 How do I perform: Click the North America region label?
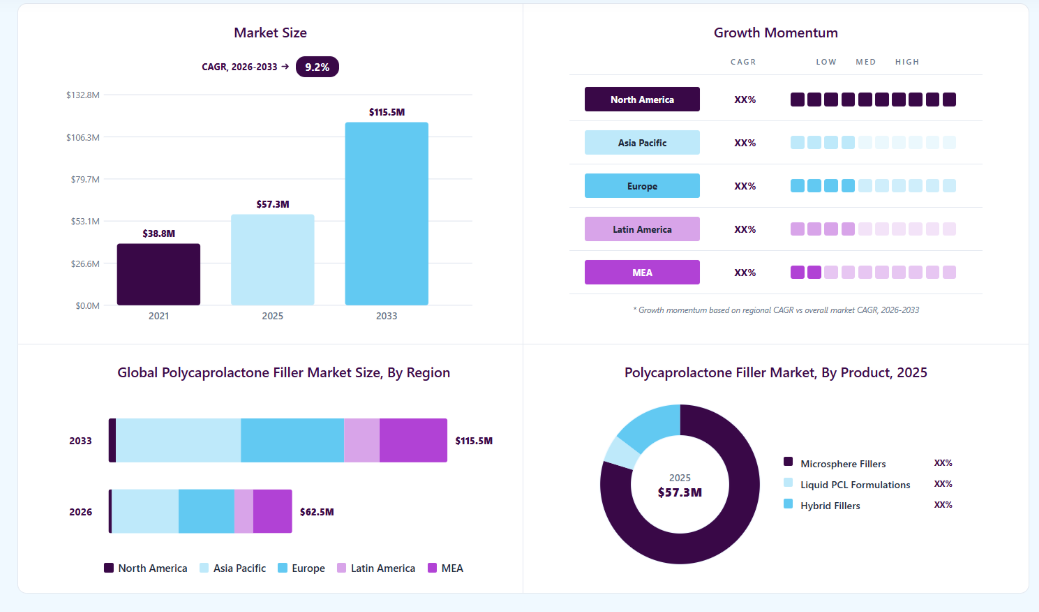642,99
